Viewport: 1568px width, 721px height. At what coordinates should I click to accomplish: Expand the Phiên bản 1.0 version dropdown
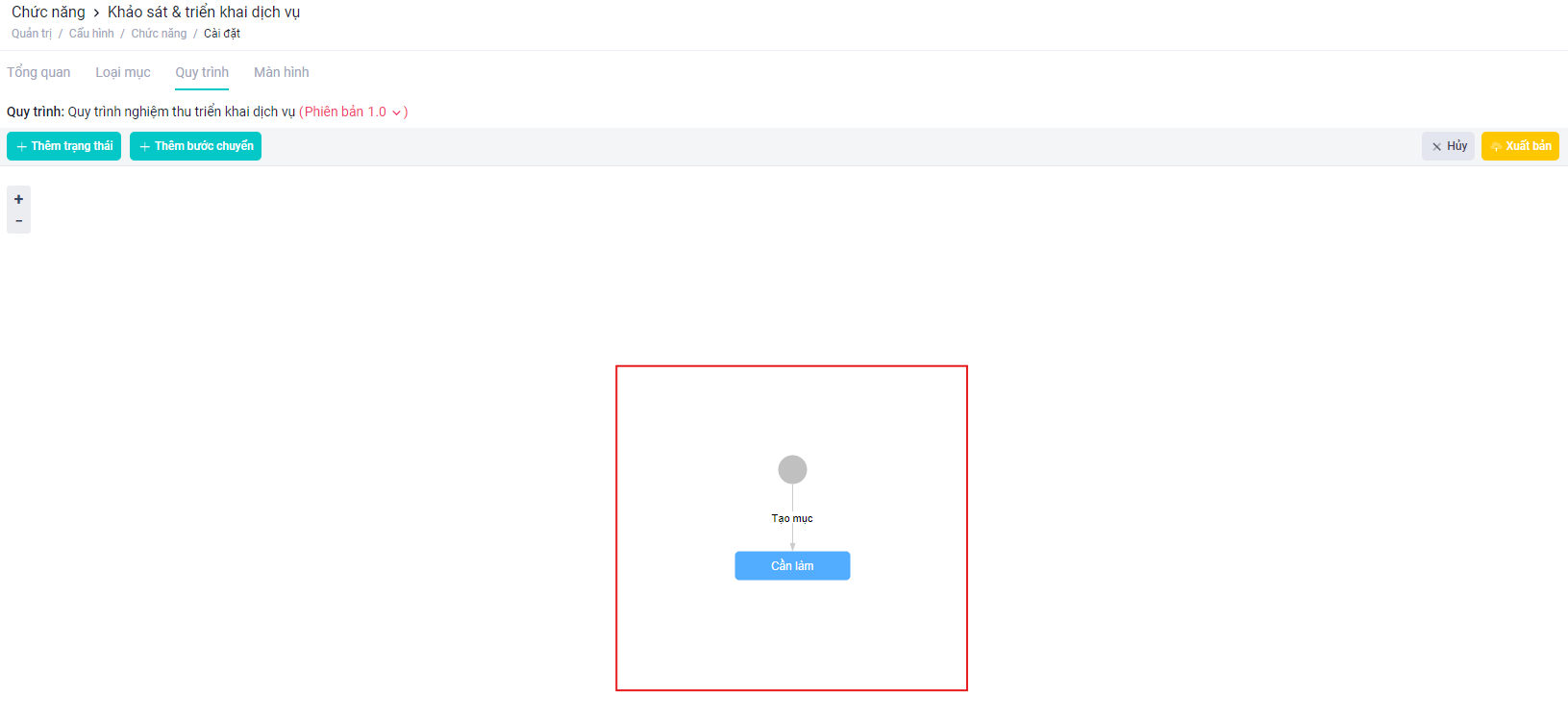pos(353,112)
